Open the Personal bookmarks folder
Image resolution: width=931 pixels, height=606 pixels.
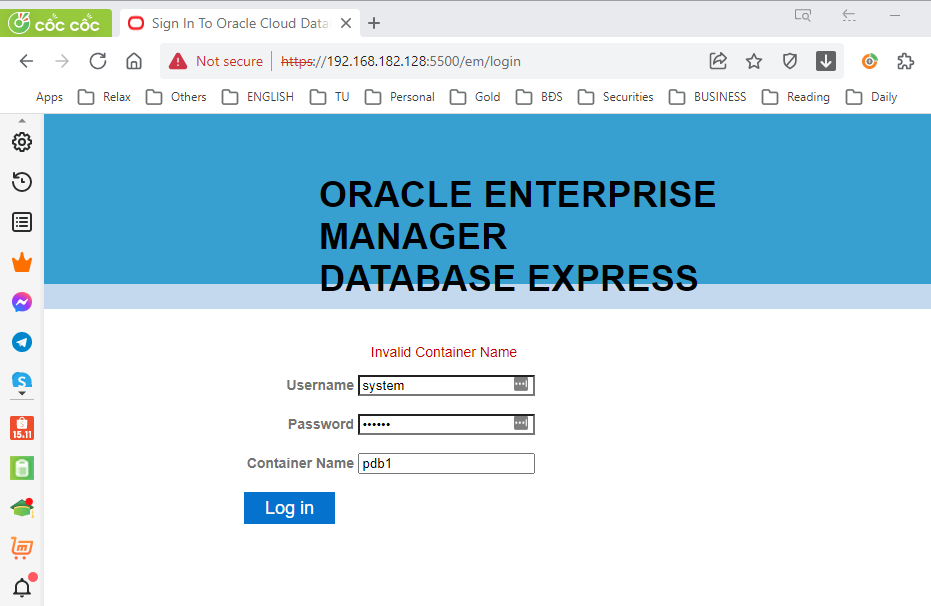(400, 97)
